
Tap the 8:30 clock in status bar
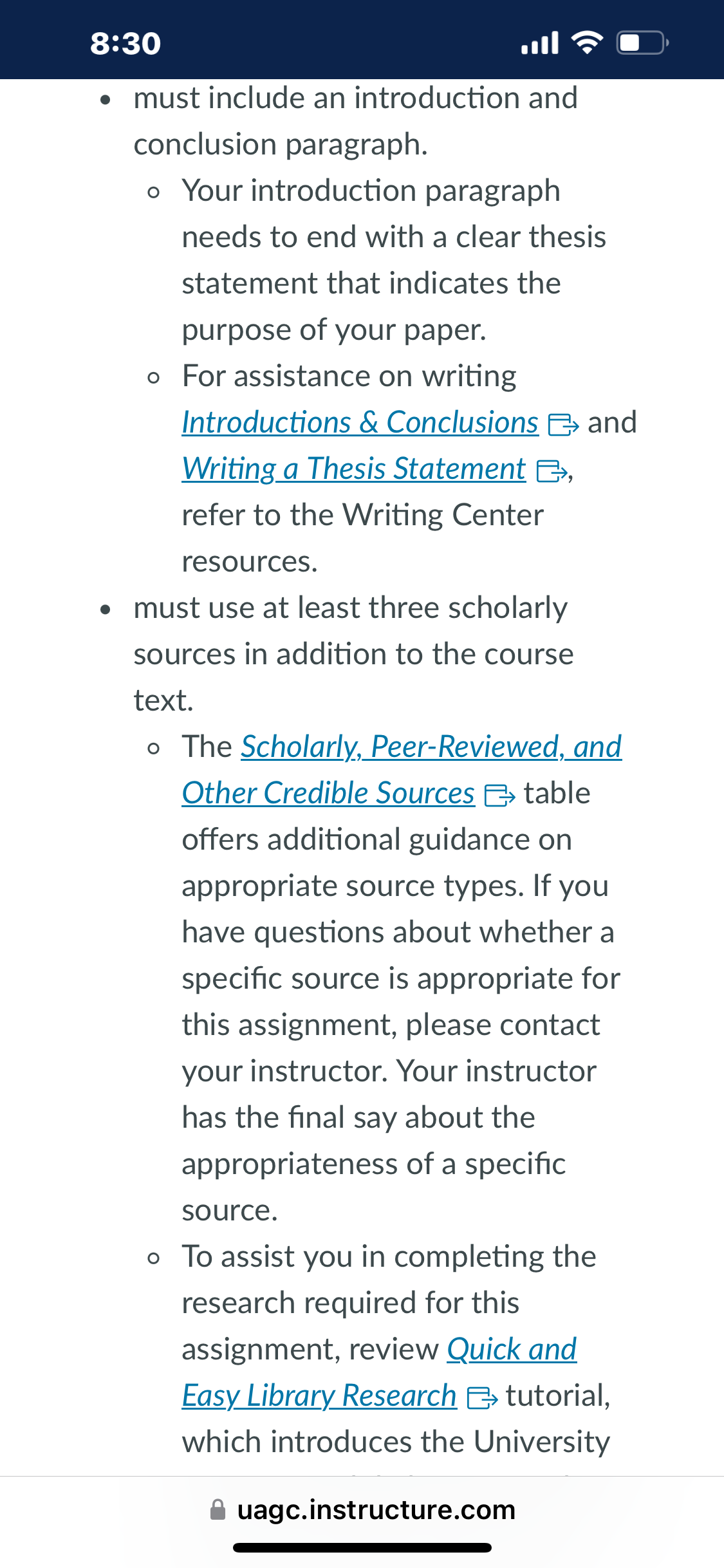pyautogui.click(x=125, y=44)
